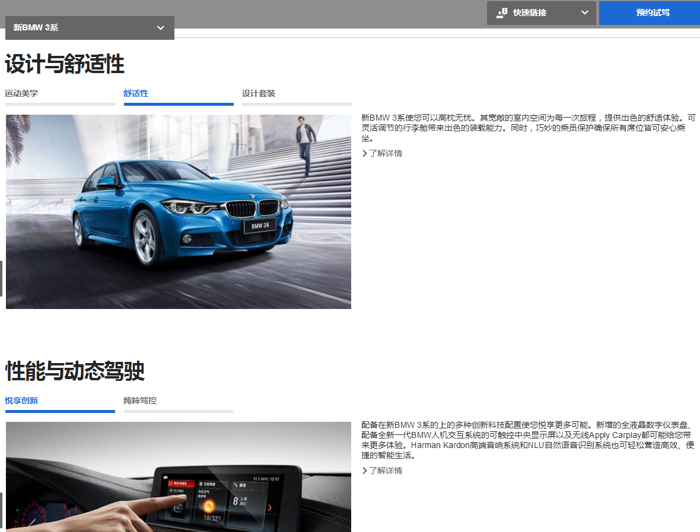Click the blue BMW 3 Series car image
This screenshot has height=532, width=700.
point(179,212)
